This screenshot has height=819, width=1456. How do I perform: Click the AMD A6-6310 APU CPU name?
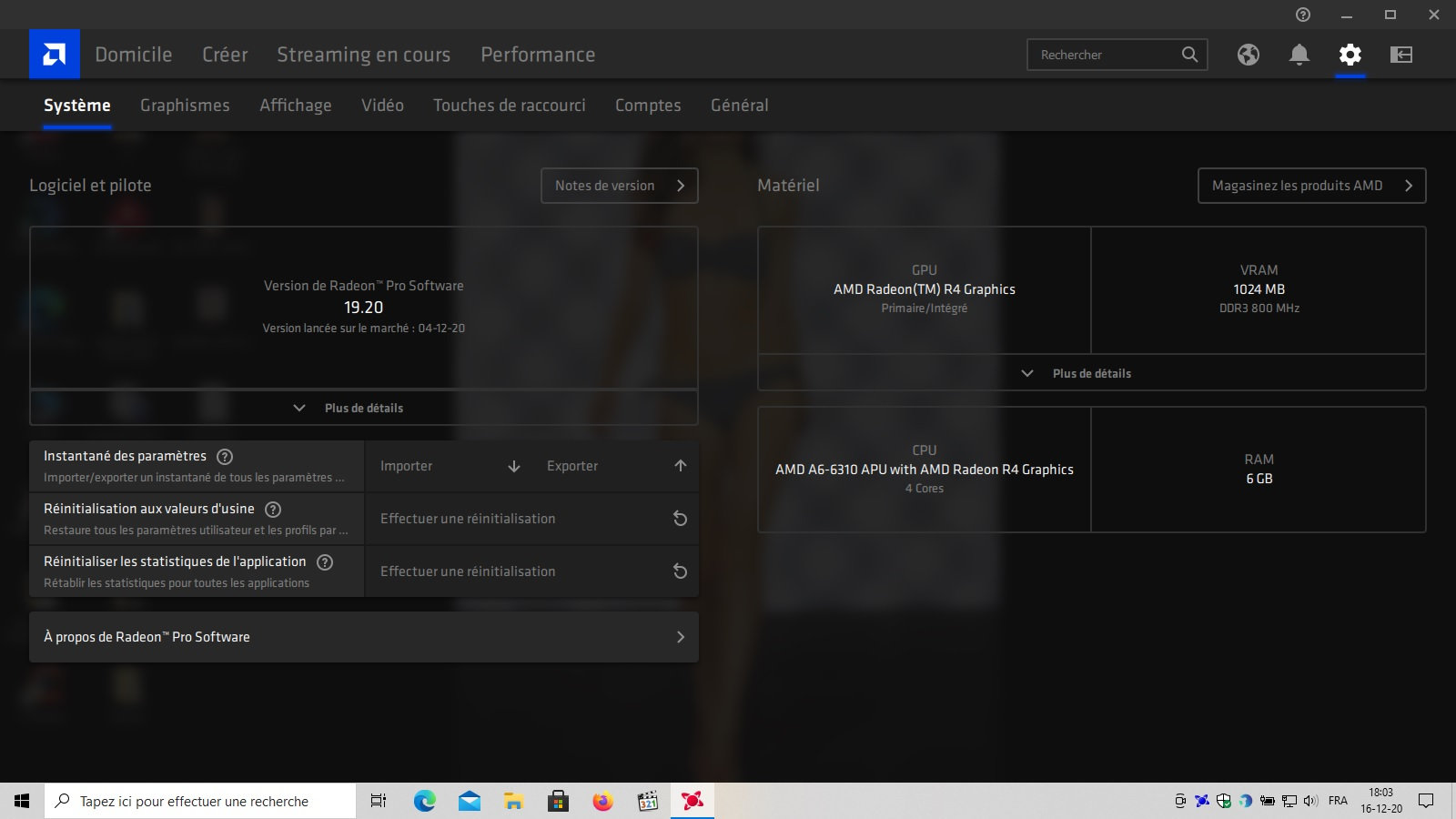925,470
